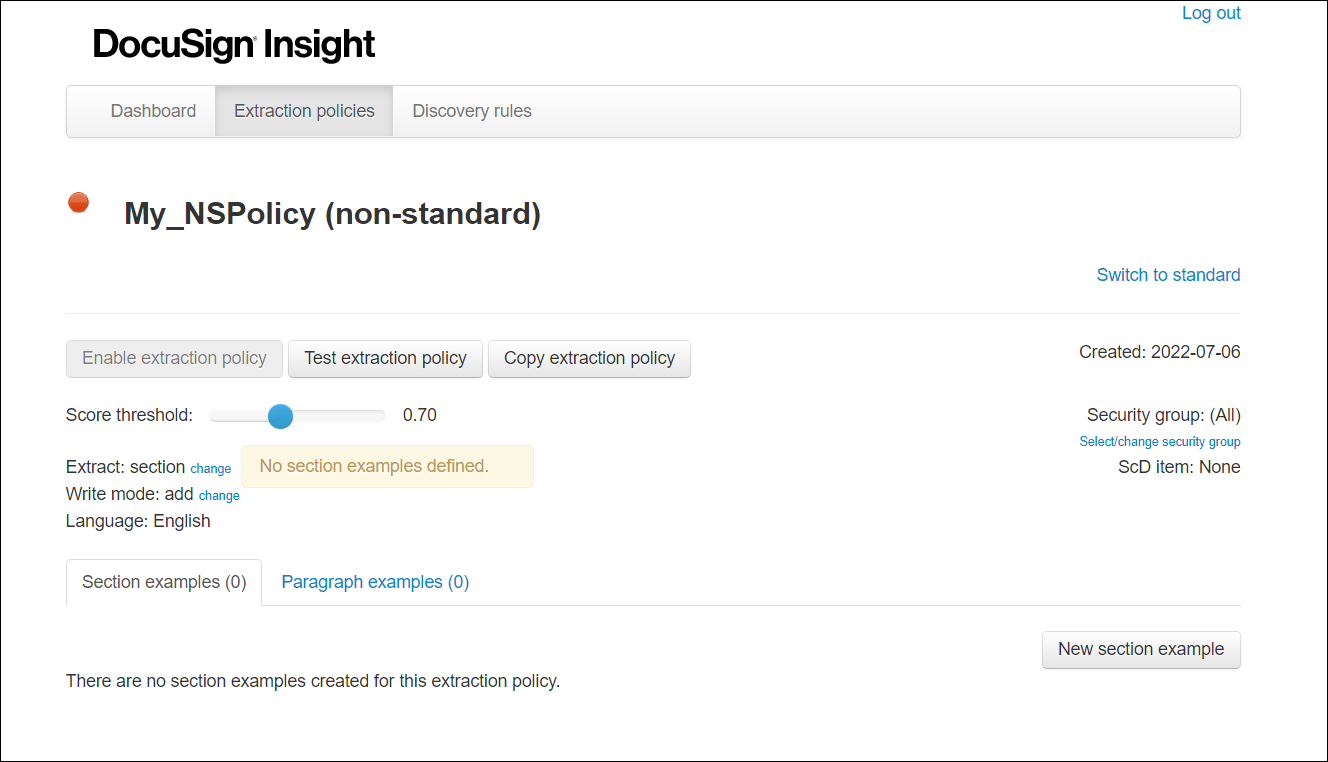This screenshot has width=1328, height=762.
Task: Create a New section example
Action: (x=1141, y=649)
